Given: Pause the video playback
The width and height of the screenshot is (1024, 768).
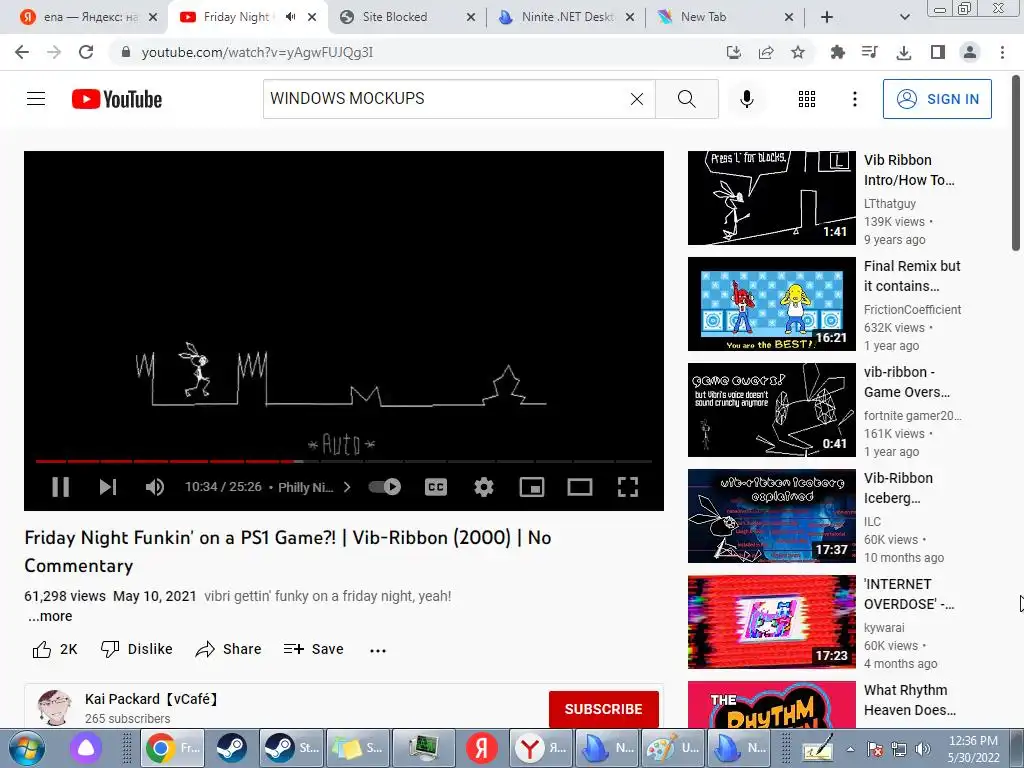Looking at the screenshot, I should 60,487.
